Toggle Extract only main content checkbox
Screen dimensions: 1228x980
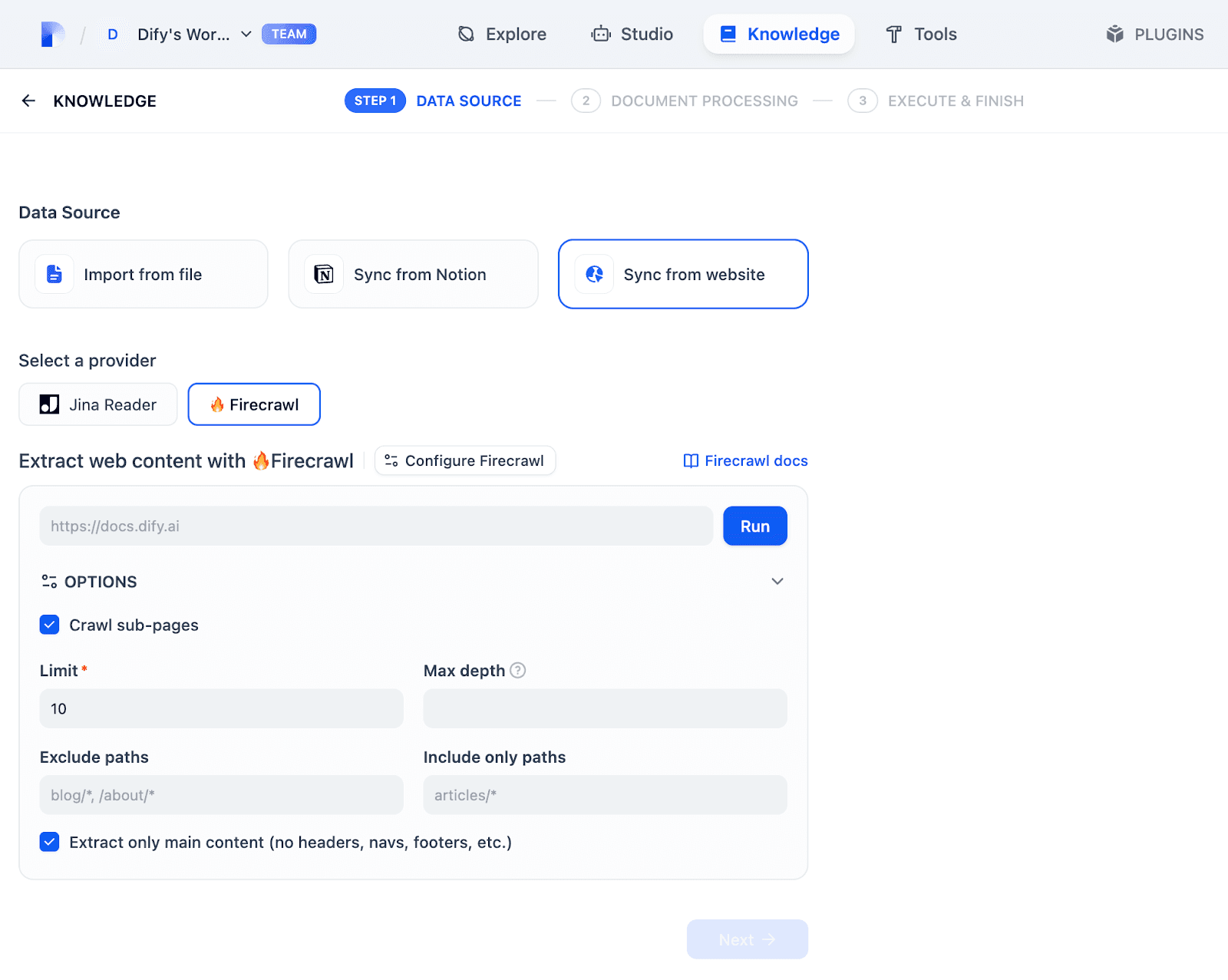point(50,842)
